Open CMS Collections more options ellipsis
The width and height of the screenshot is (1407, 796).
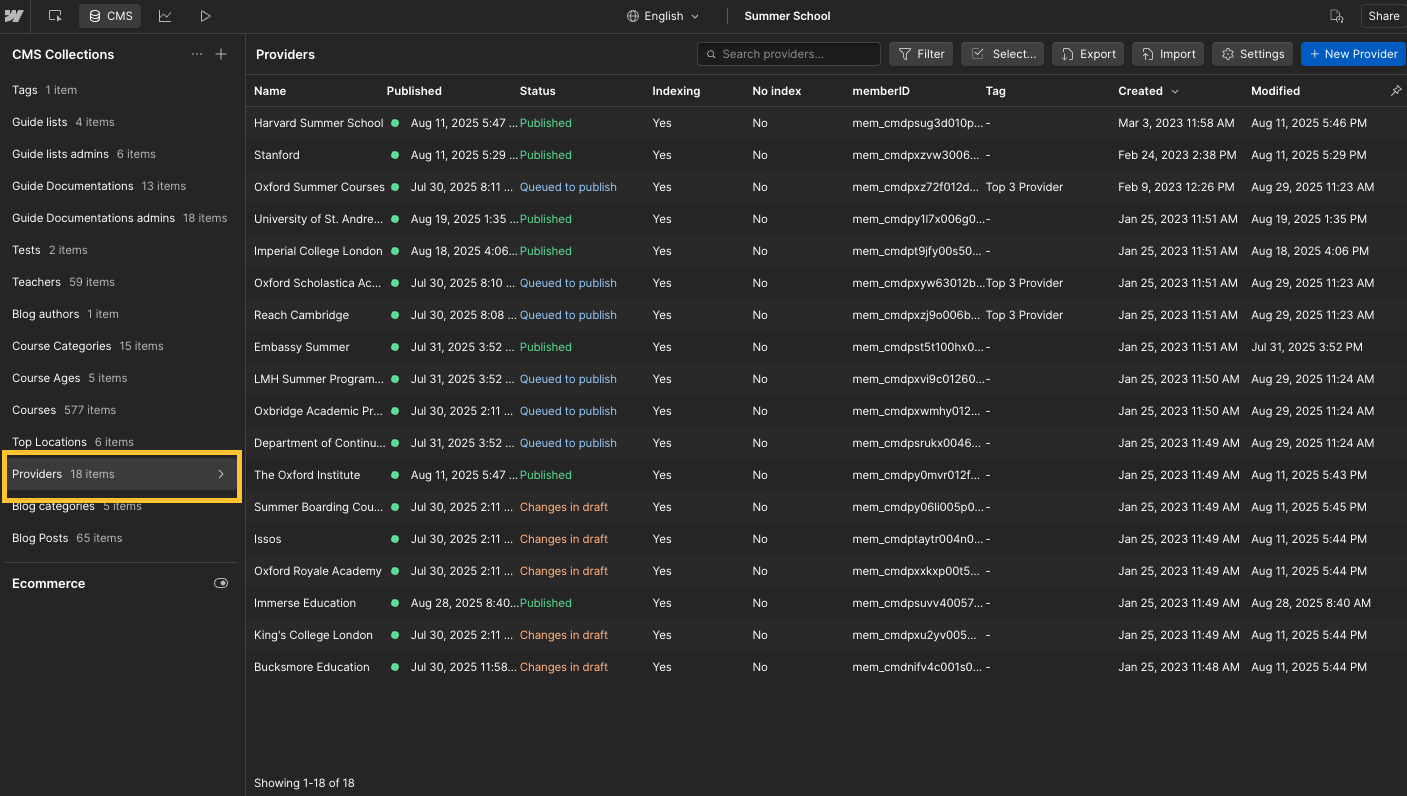(x=197, y=54)
